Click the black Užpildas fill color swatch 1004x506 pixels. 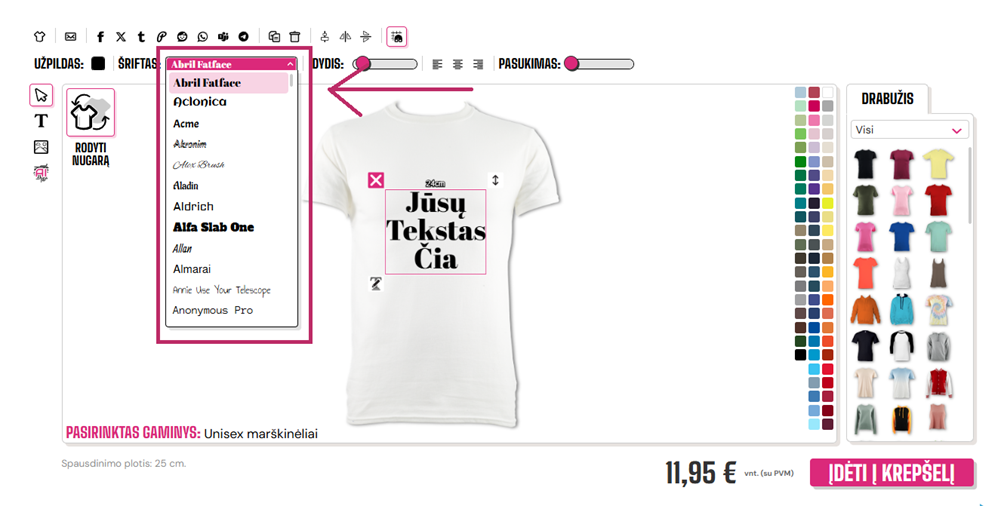[x=98, y=63]
